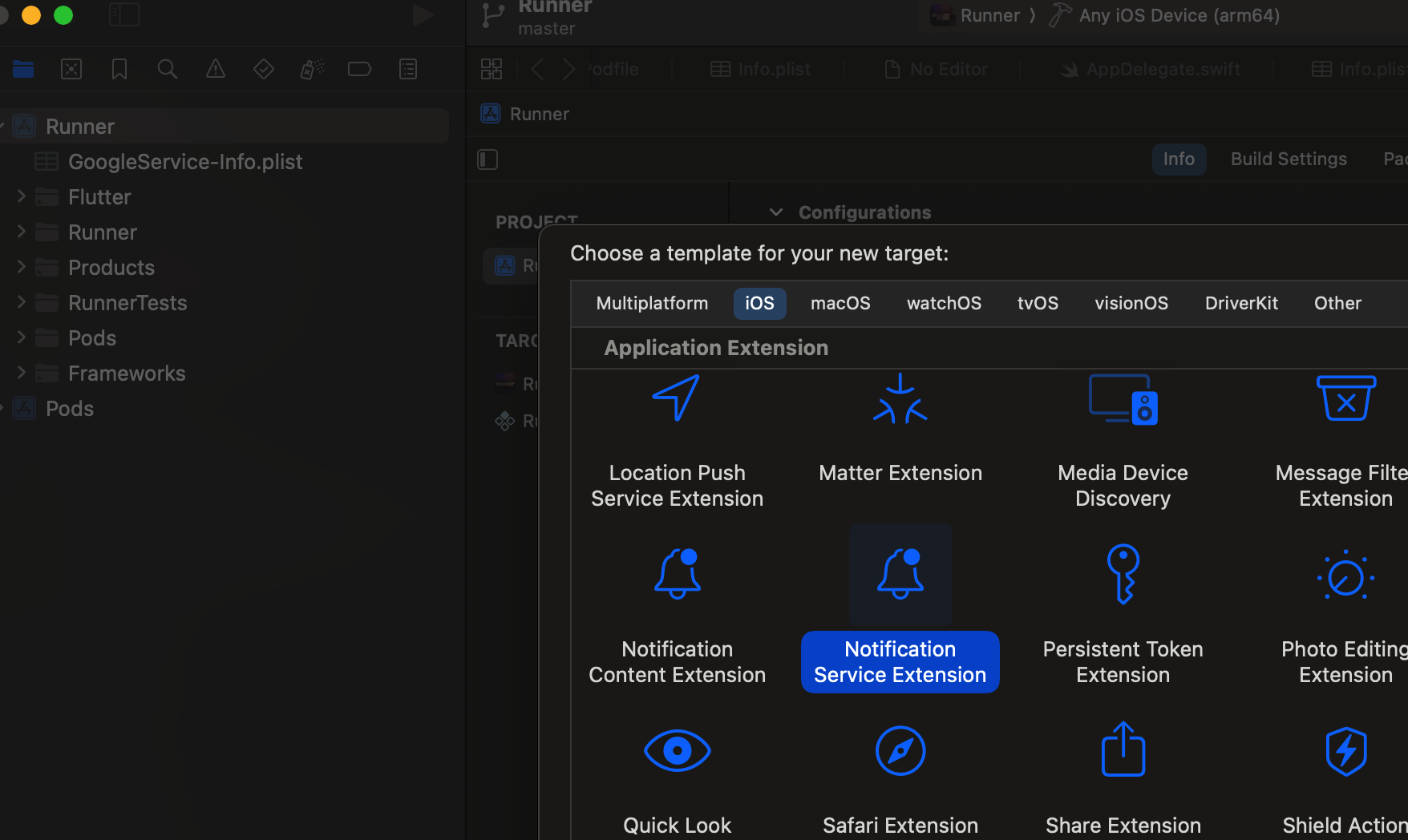The width and height of the screenshot is (1408, 840).
Task: Collapse the Configurations section
Action: (x=775, y=212)
